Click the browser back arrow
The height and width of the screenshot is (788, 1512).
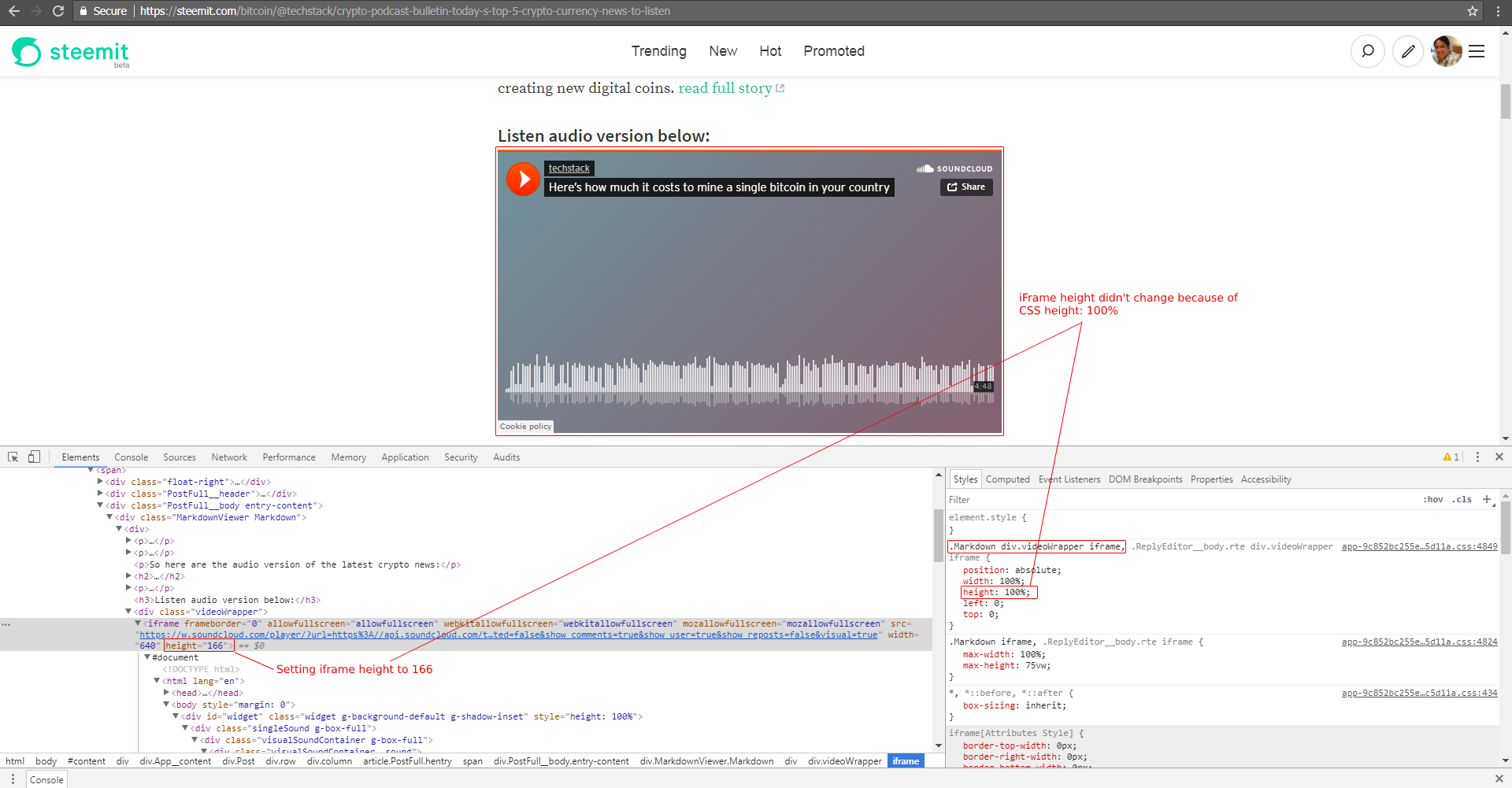click(x=13, y=11)
